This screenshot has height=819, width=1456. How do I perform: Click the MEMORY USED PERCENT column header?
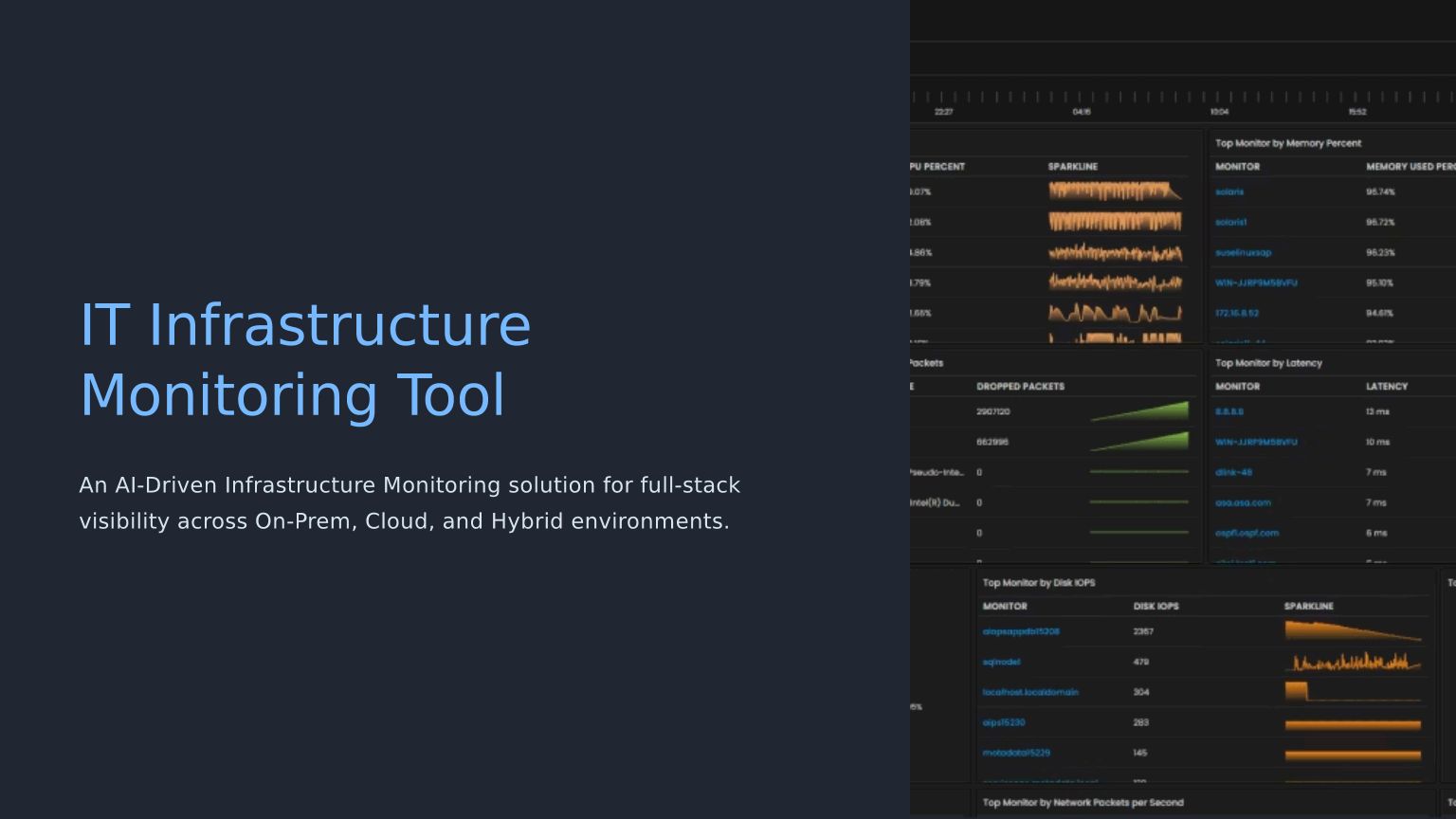pos(1410,167)
